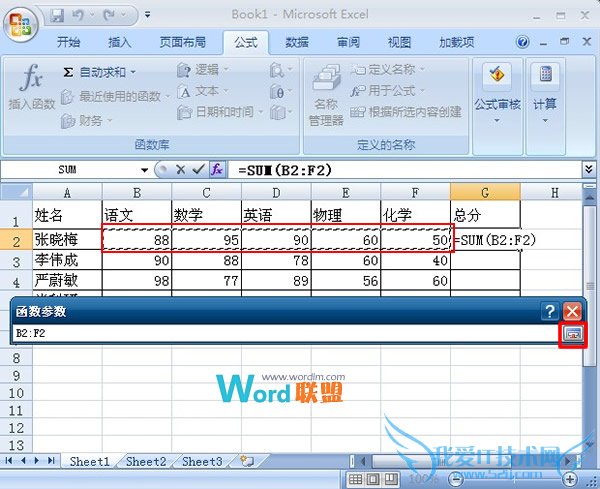Click the cell with value 56
Screen dimensions: 600x489
(346, 281)
